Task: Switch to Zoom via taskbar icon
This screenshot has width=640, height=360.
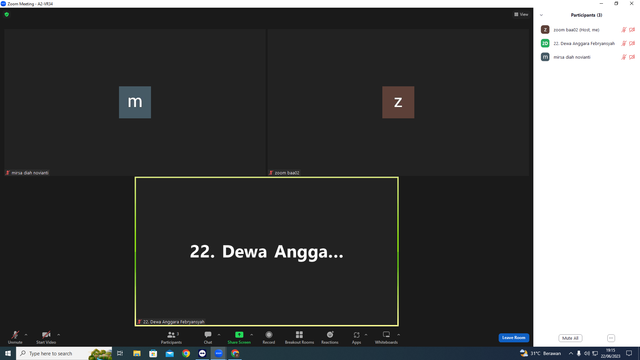Action: coord(219,353)
